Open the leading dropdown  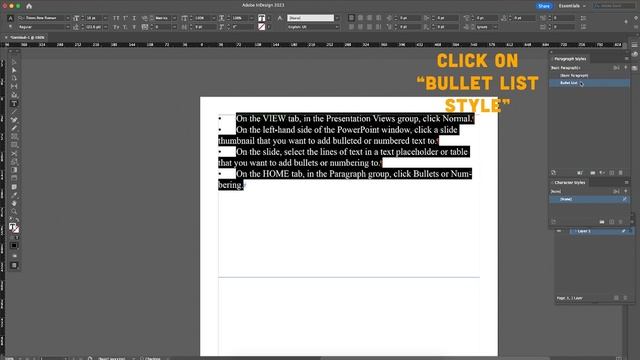105,27
